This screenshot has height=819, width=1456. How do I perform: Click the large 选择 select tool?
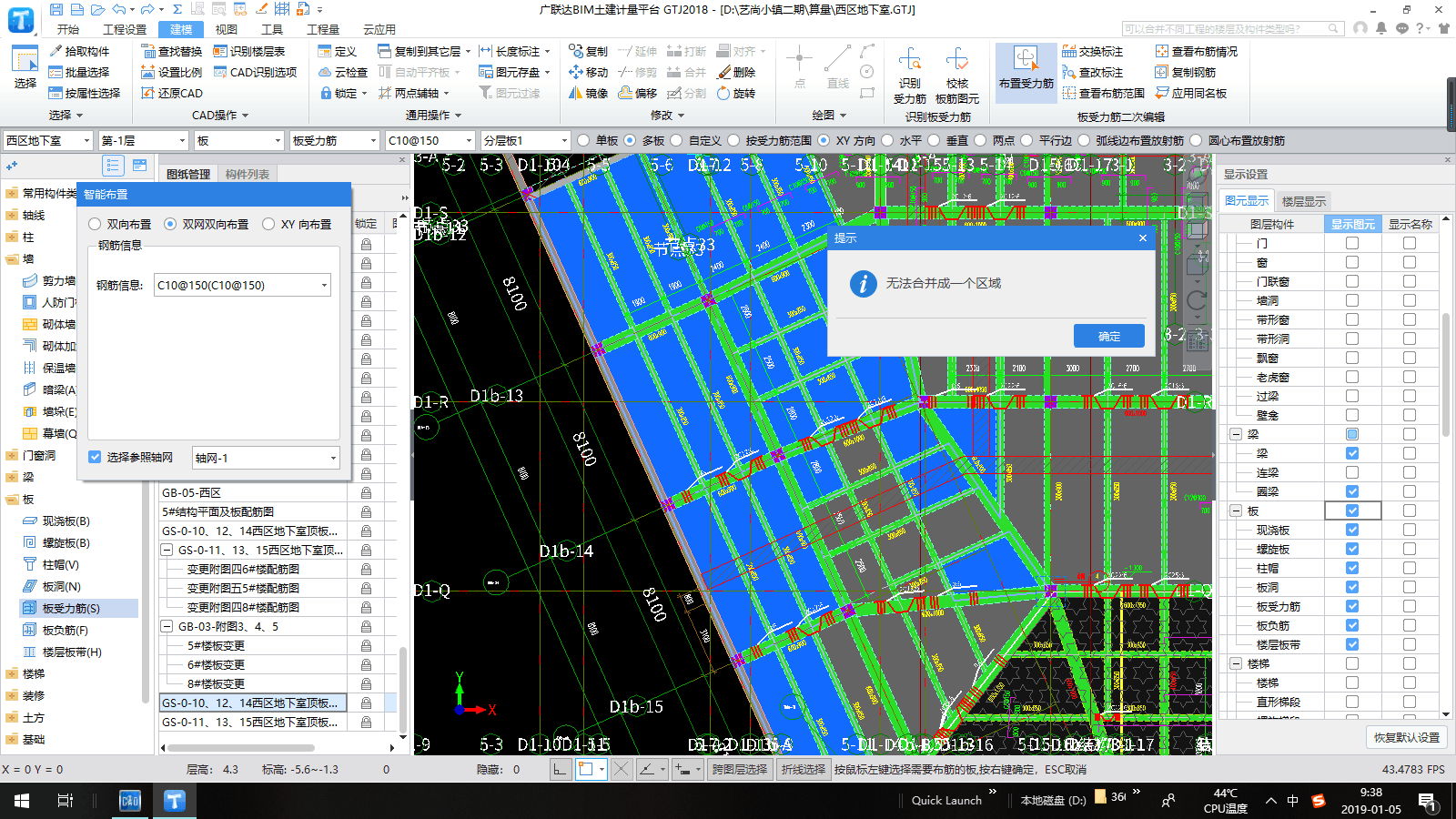tap(25, 67)
